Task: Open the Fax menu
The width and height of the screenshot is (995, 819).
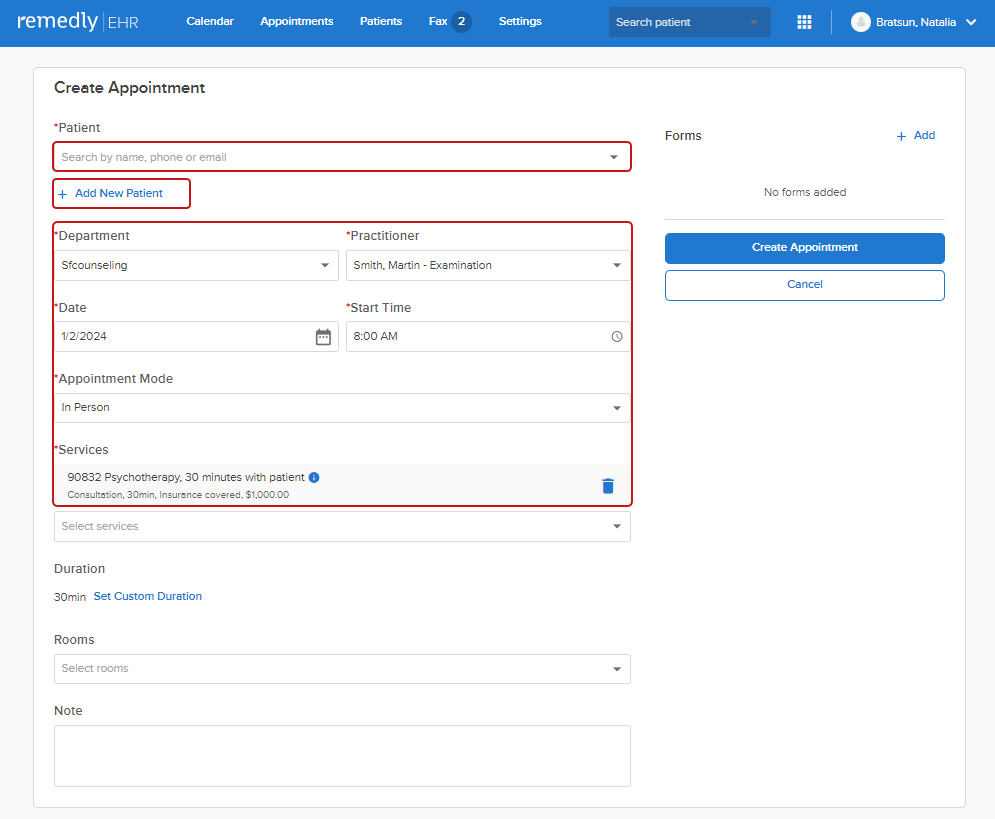Action: [438, 21]
